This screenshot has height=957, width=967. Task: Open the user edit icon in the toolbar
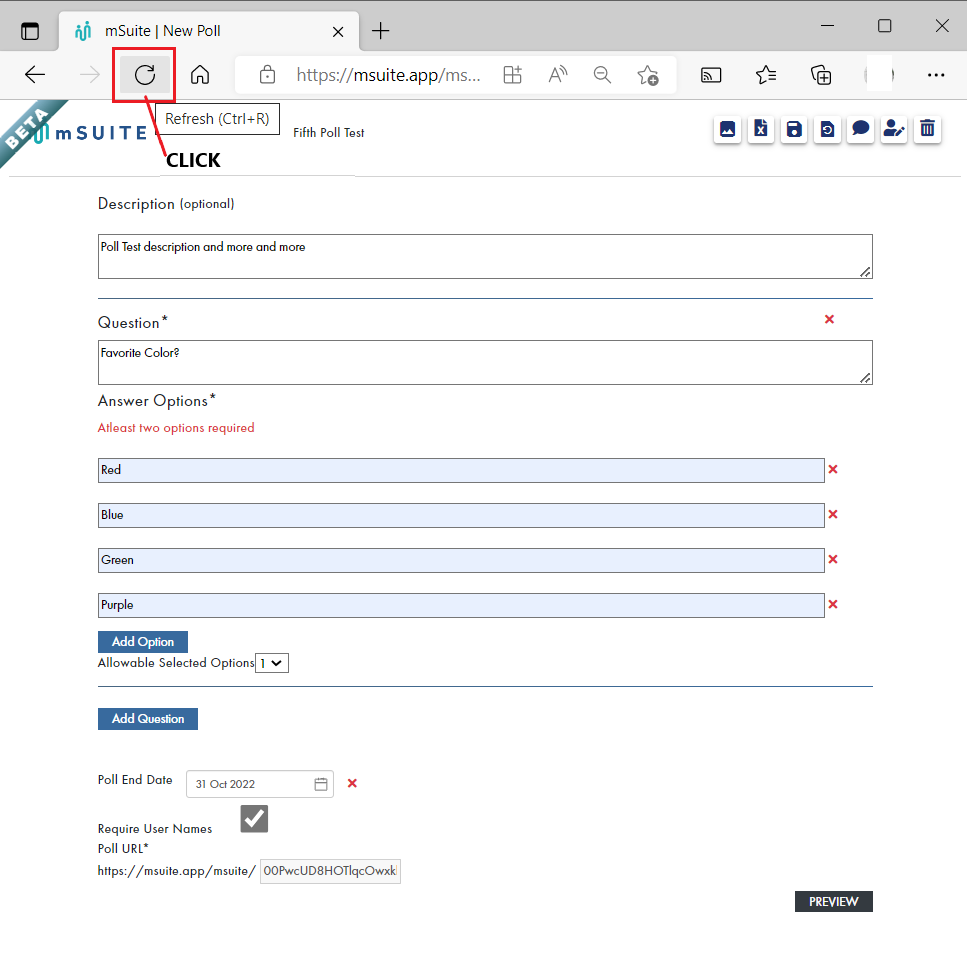(x=893, y=129)
